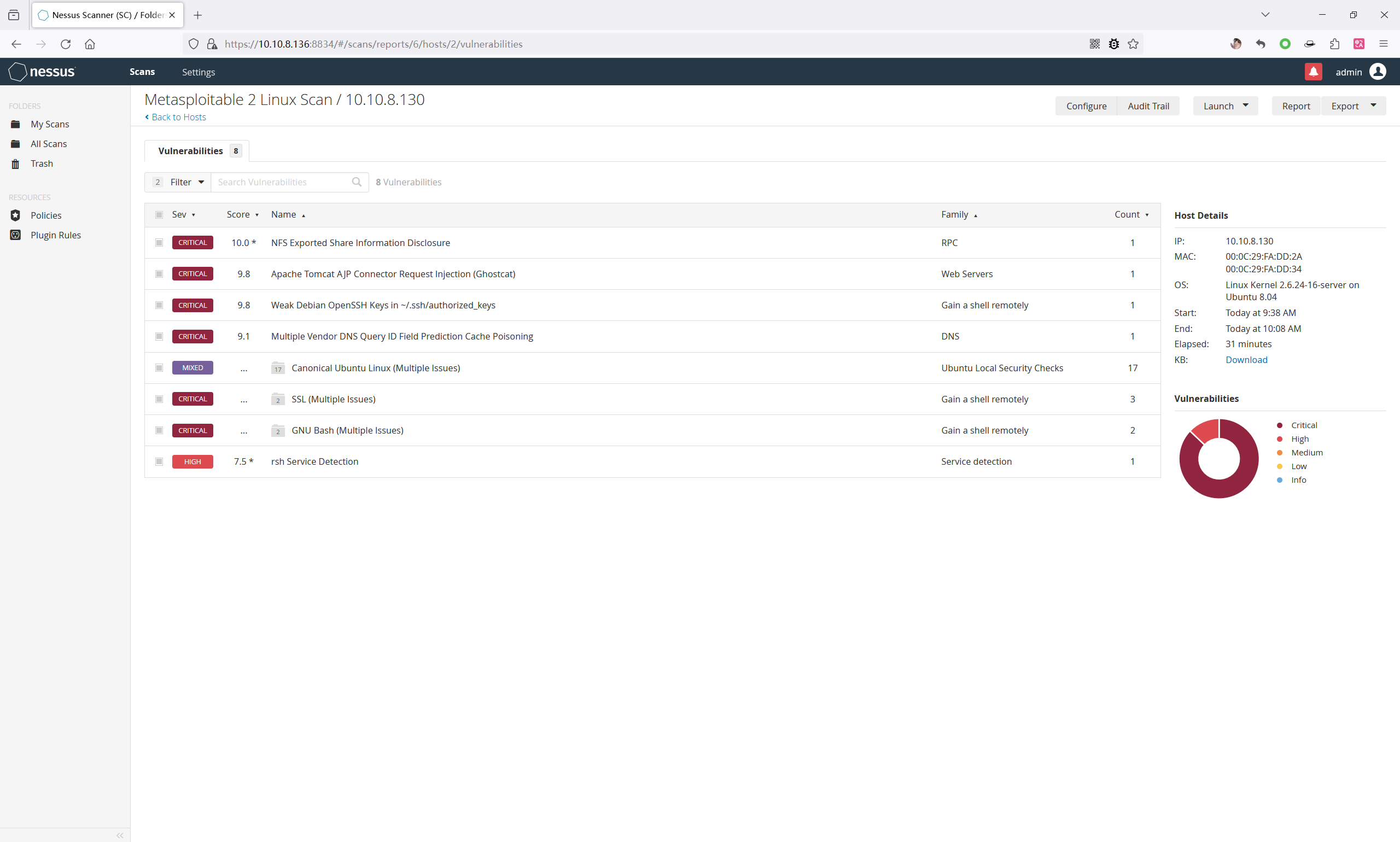1400x842 pixels.
Task: Click the Report button
Action: [1296, 106]
